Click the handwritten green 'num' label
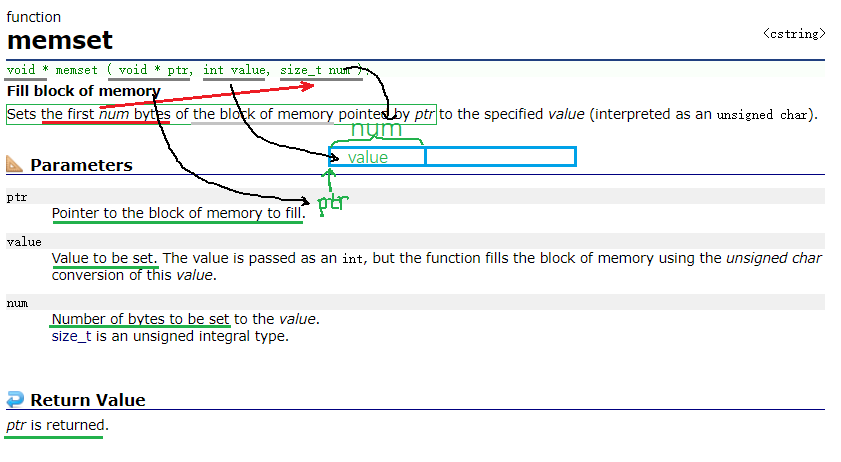Image resolution: width=841 pixels, height=462 pixels. click(376, 129)
